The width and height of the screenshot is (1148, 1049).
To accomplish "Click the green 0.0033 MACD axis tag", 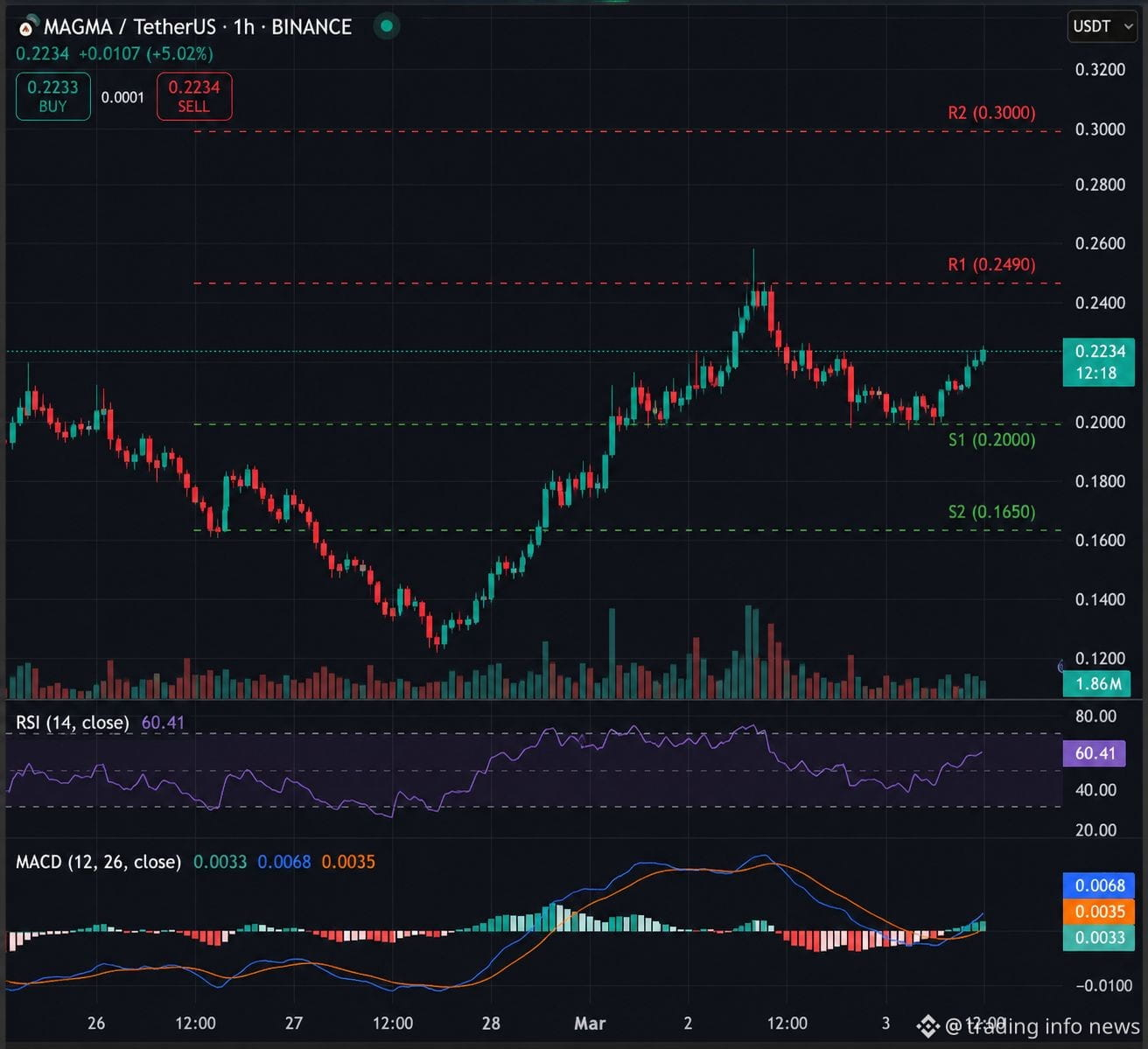I will 1098,938.
